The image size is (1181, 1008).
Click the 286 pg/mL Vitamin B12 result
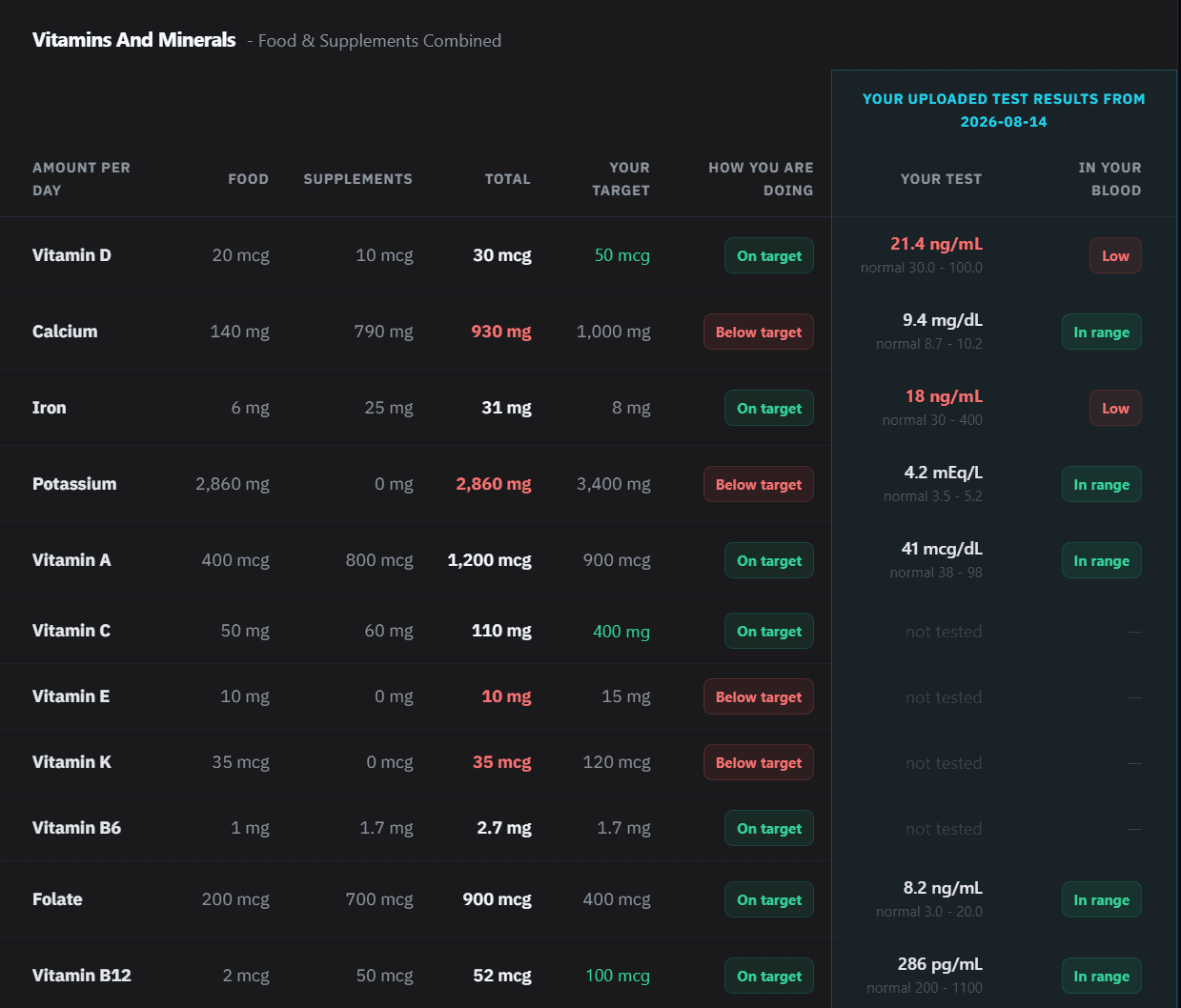coord(940,964)
